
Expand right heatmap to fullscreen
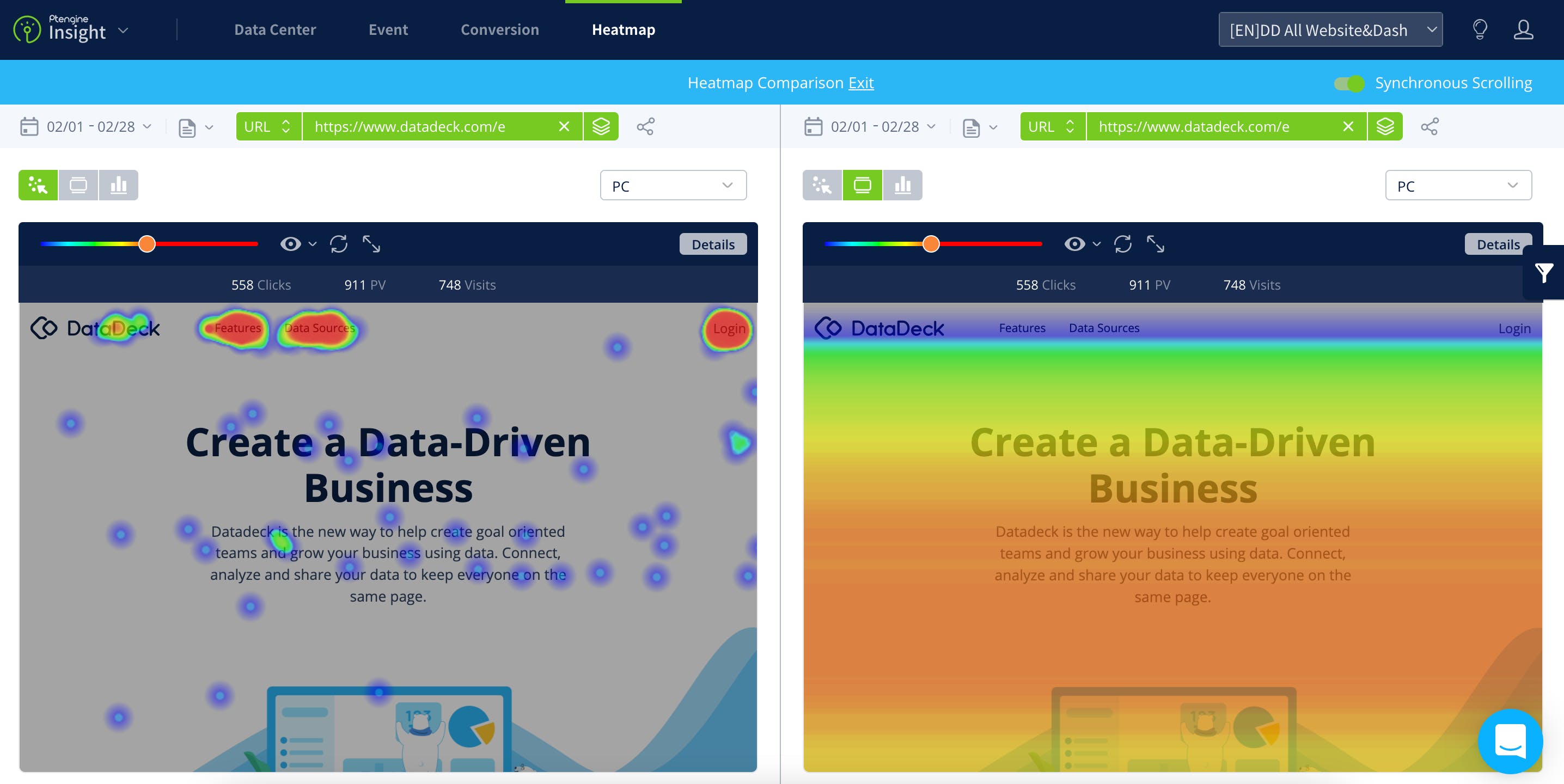click(x=1155, y=244)
